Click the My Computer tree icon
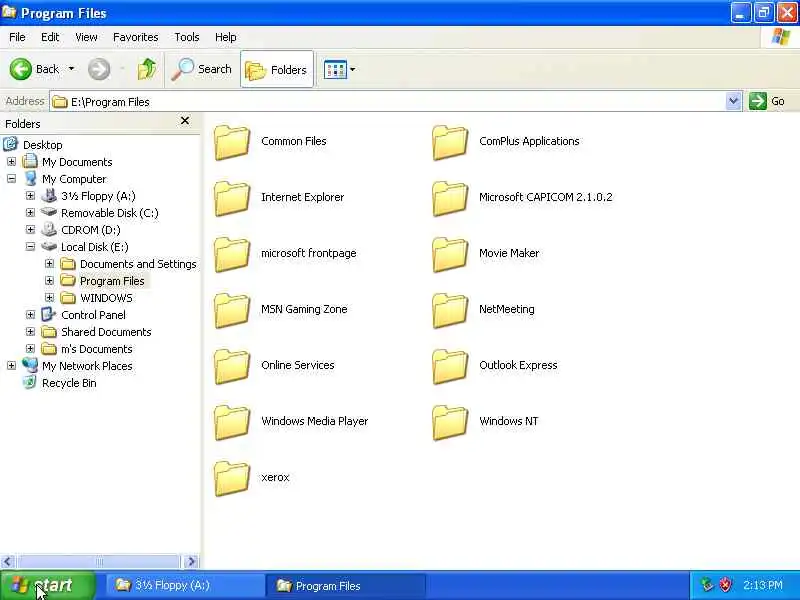 pyautogui.click(x=30, y=179)
